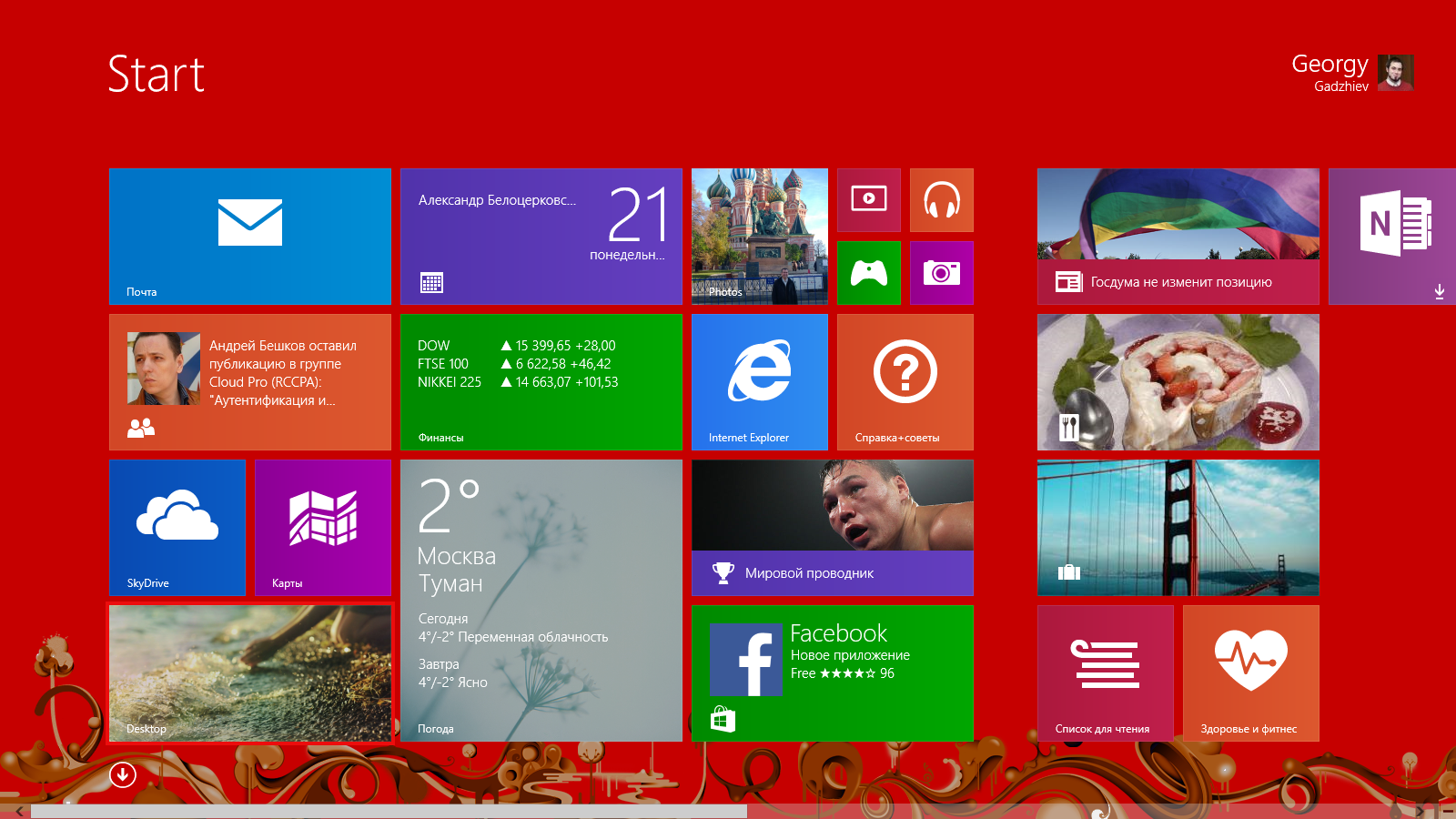Click Georgy Gadzhiev profile picture
The width and height of the screenshot is (1456, 819).
tap(1397, 73)
